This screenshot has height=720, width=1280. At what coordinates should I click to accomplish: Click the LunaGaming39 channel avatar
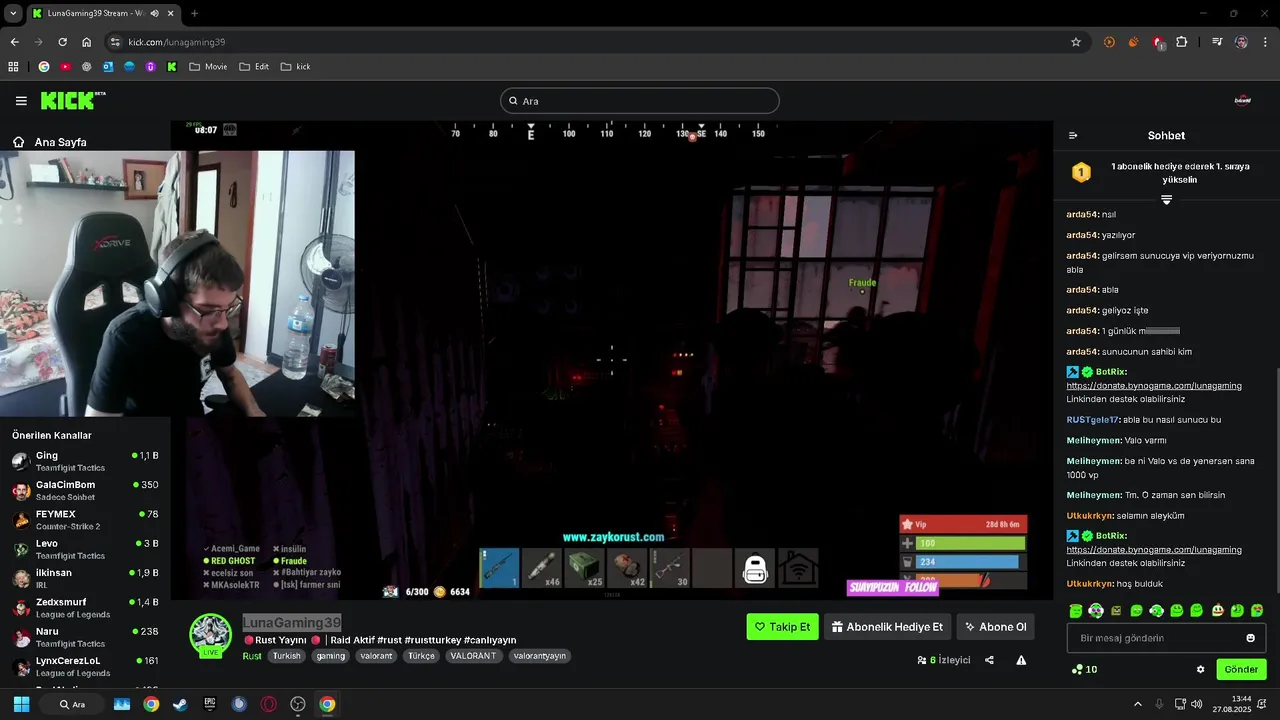(x=211, y=634)
